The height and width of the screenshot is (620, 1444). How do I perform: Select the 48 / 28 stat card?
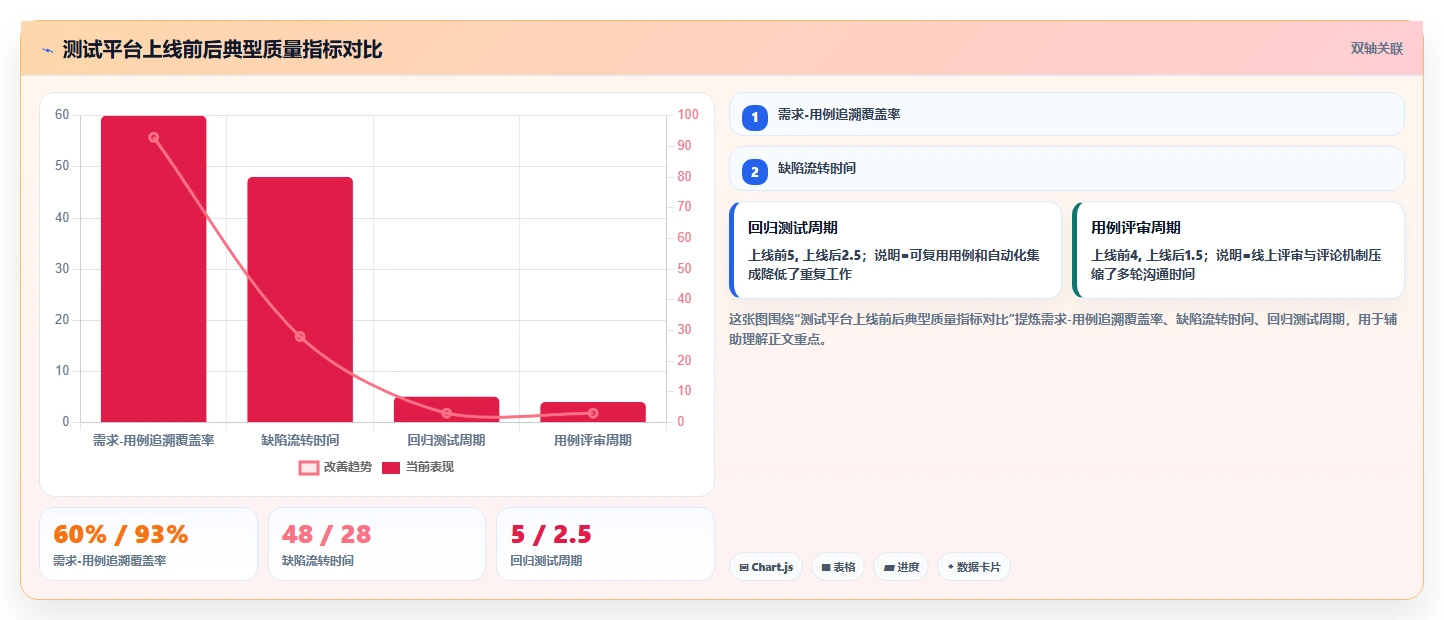click(377, 544)
